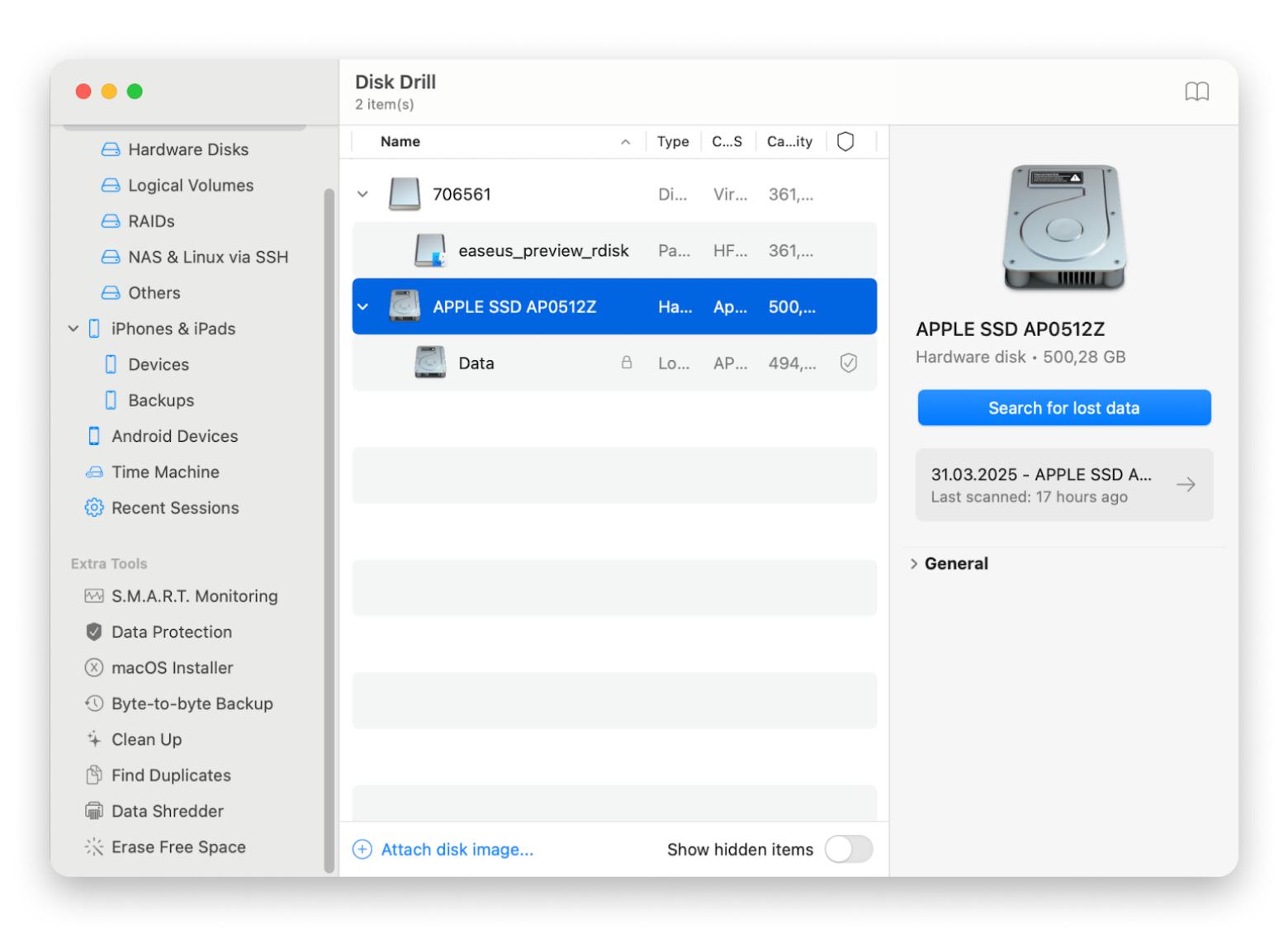
Task: Click the lock icon beside Data
Action: click(x=627, y=363)
